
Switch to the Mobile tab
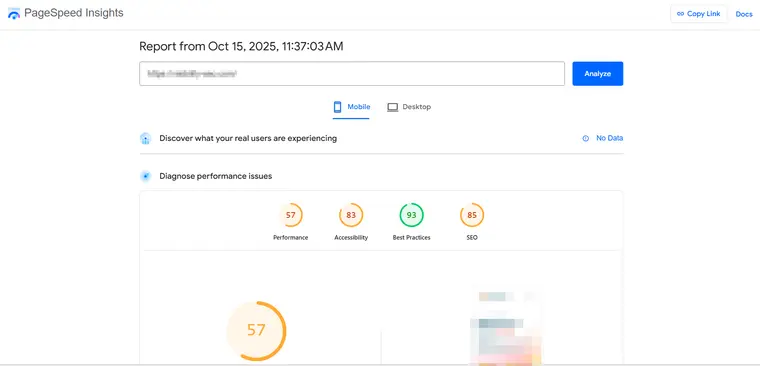(x=351, y=107)
